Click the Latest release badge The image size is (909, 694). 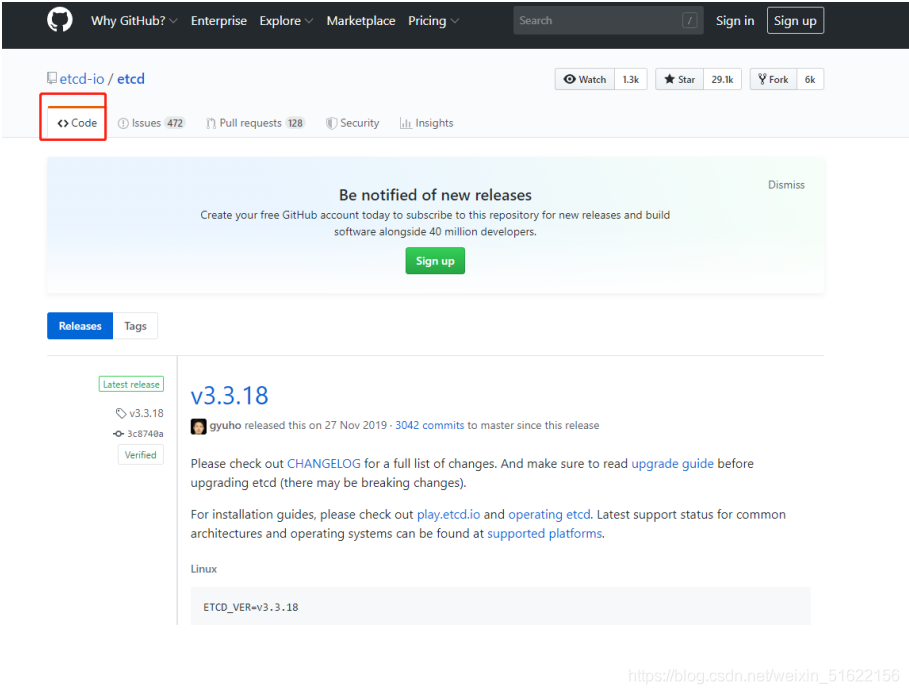coord(131,384)
